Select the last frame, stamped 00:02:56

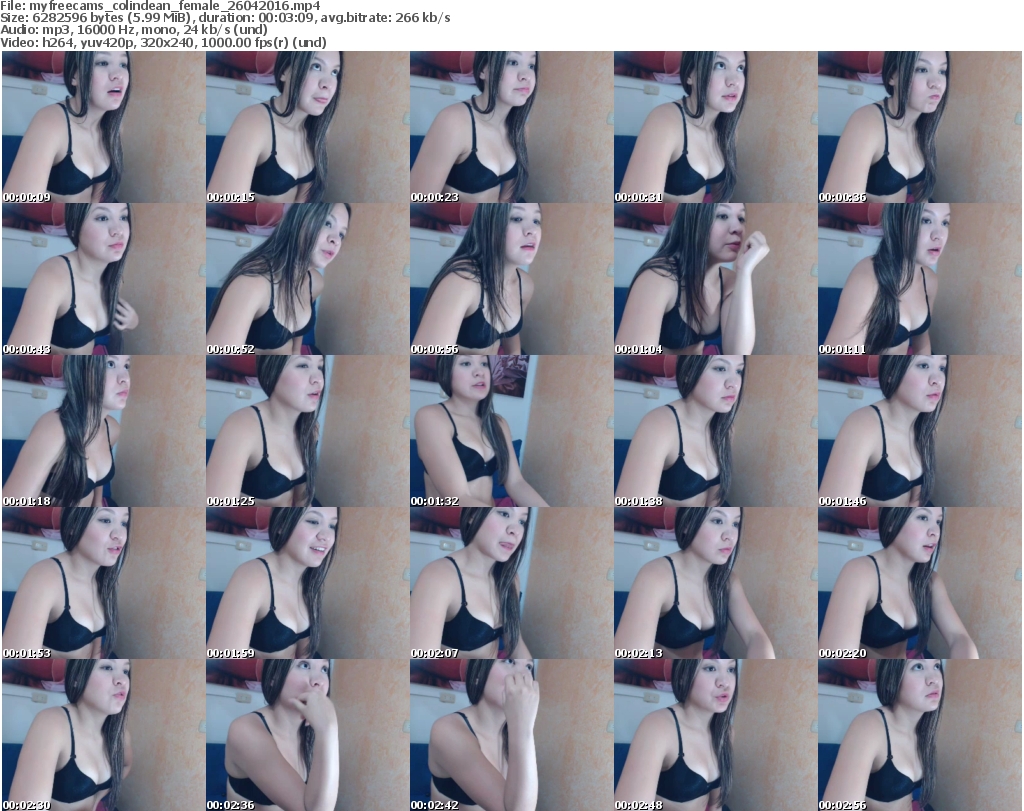coord(920,735)
